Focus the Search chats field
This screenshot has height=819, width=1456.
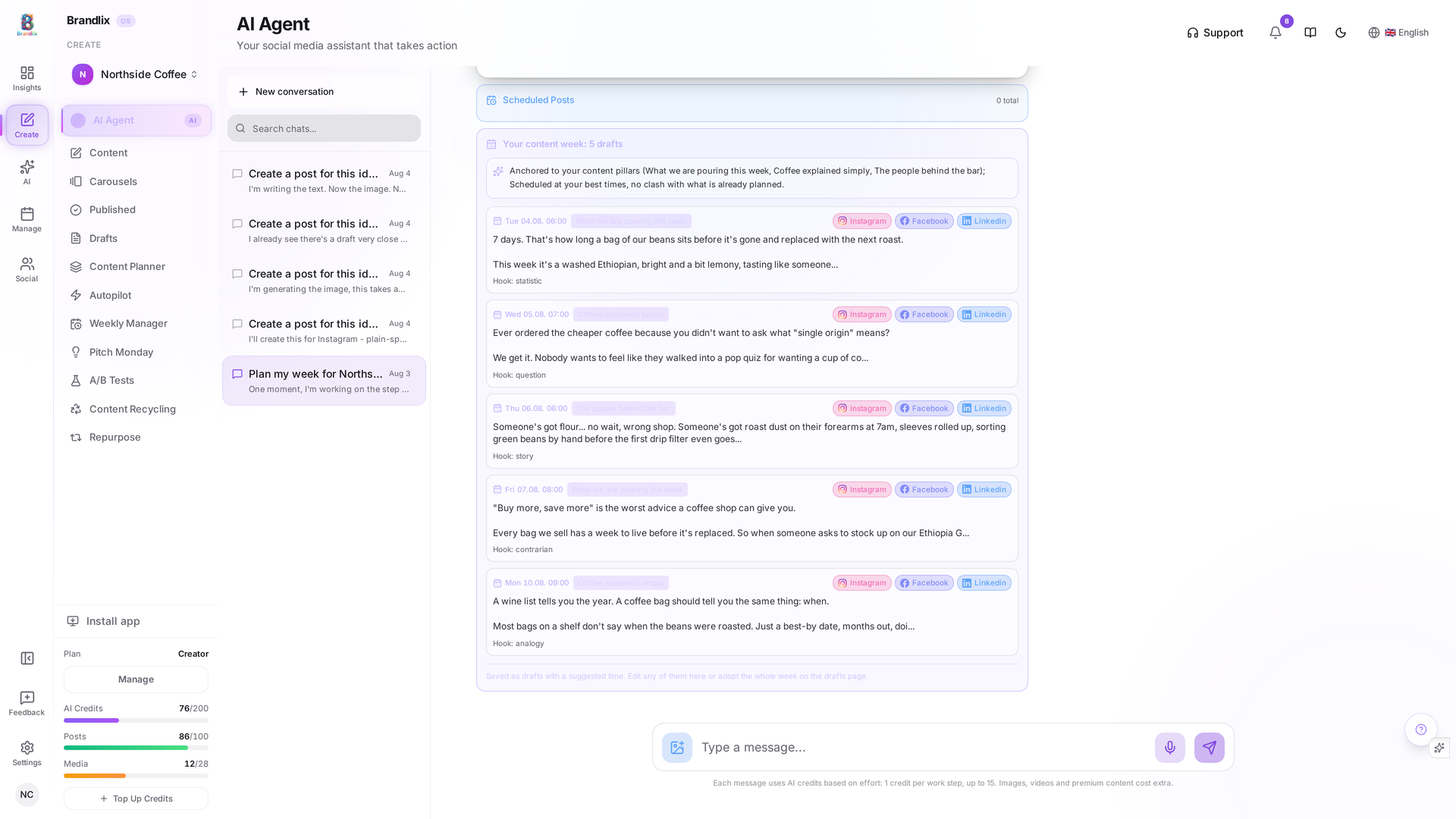tap(324, 128)
